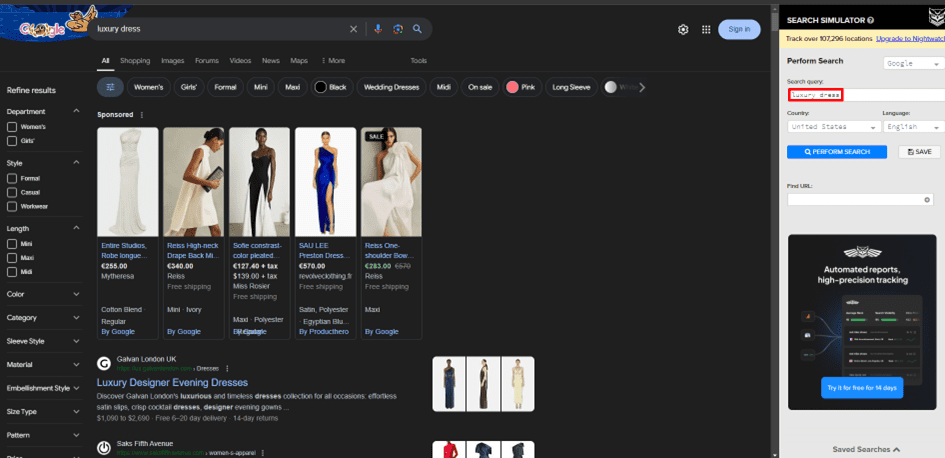Click the Sign in button

739,29
